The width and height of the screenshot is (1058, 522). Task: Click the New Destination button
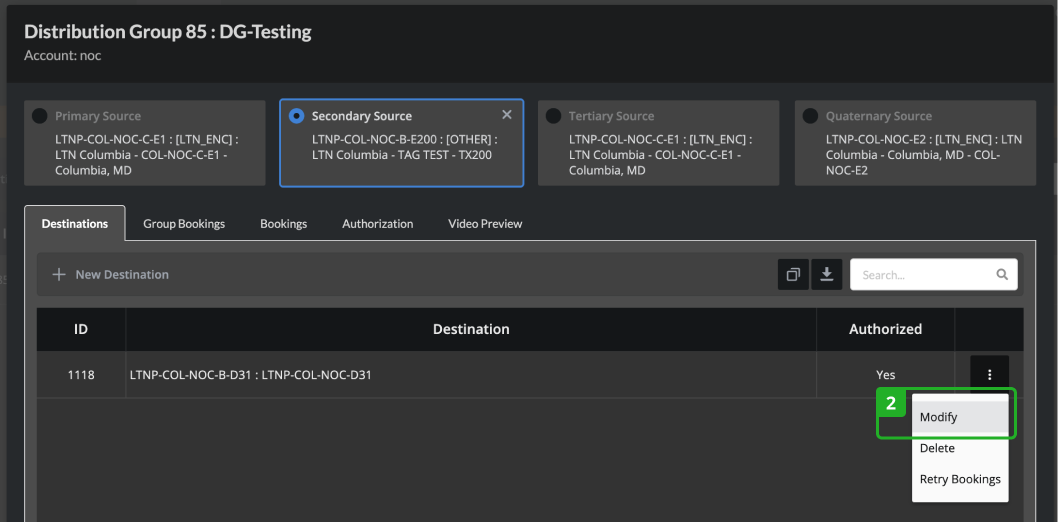pyautogui.click(x=111, y=274)
